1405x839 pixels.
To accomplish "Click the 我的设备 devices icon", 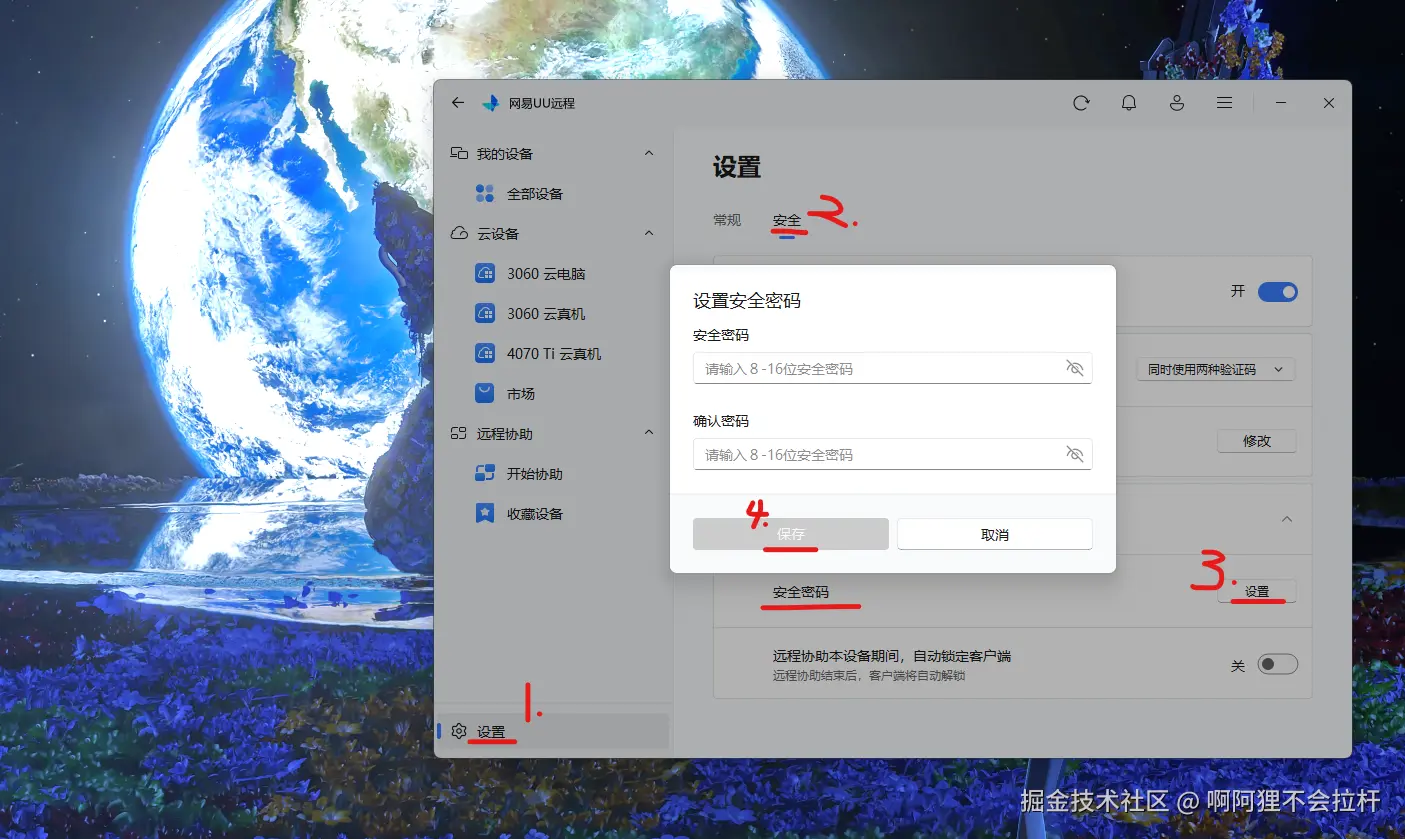I will pyautogui.click(x=459, y=154).
